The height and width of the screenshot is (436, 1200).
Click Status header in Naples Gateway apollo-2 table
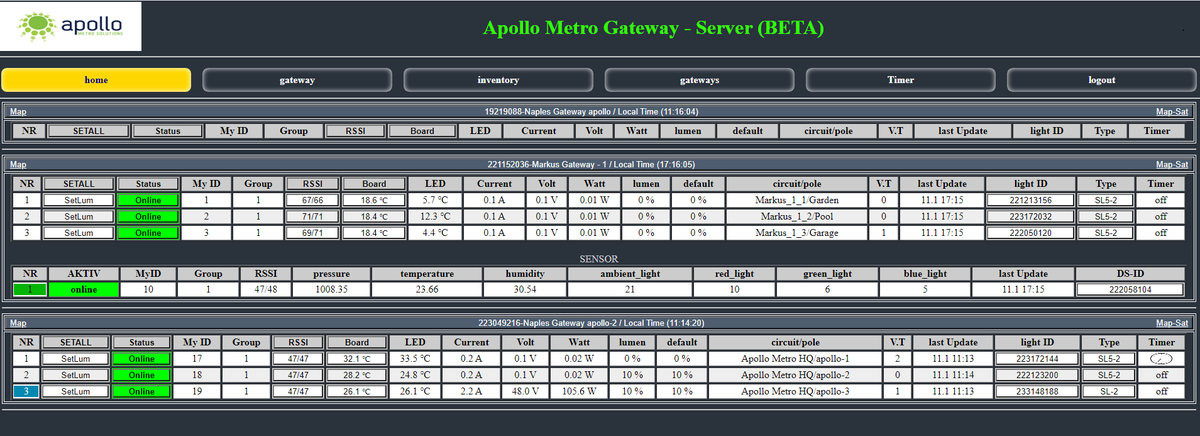[141, 342]
